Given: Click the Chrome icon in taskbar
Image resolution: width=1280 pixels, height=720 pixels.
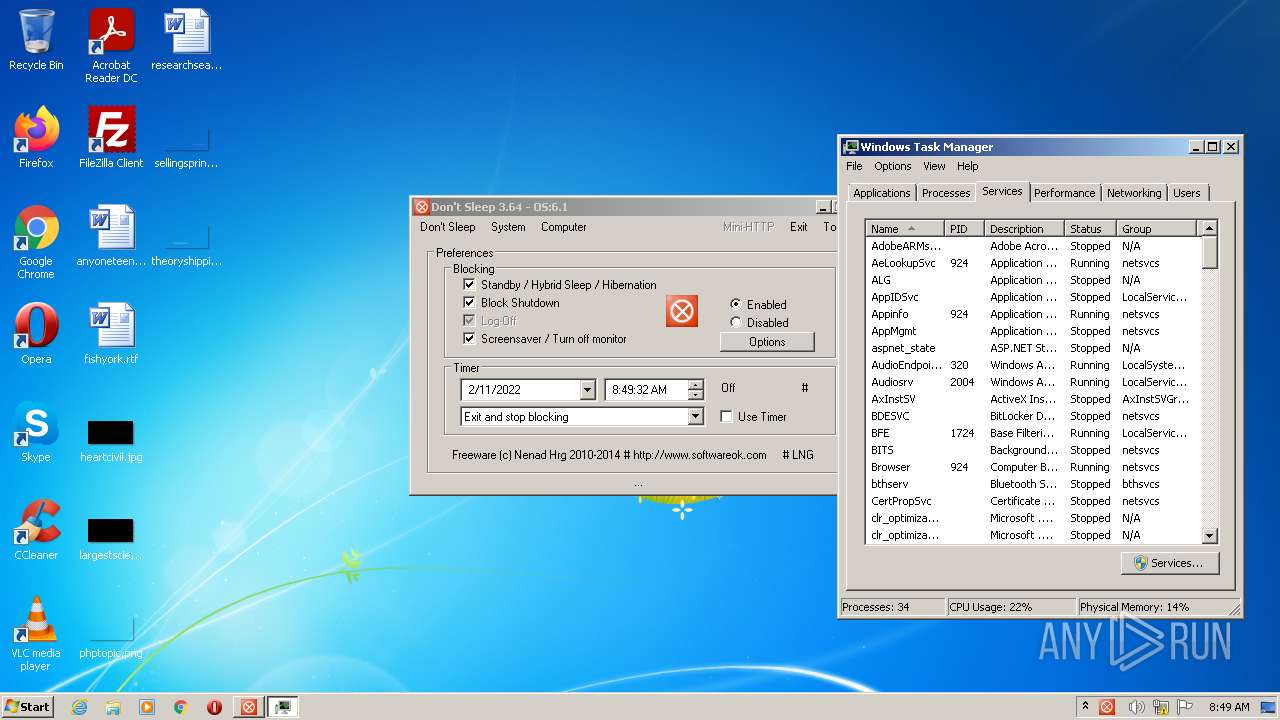Looking at the screenshot, I should coord(181,707).
